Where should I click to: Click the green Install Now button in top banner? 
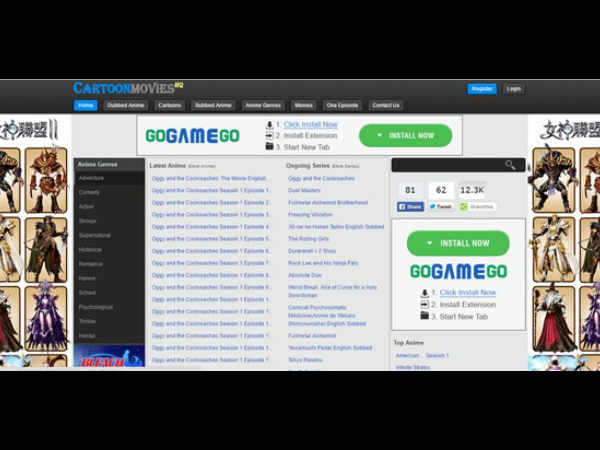pyautogui.click(x=406, y=135)
